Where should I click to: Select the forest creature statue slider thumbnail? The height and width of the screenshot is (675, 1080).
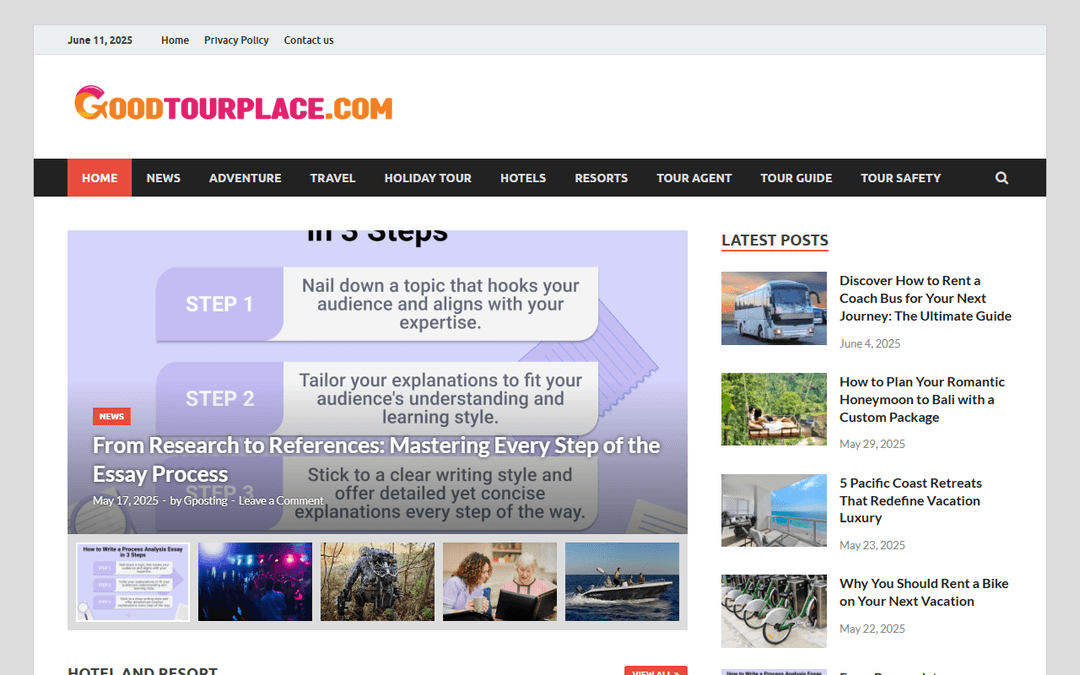tap(377, 581)
